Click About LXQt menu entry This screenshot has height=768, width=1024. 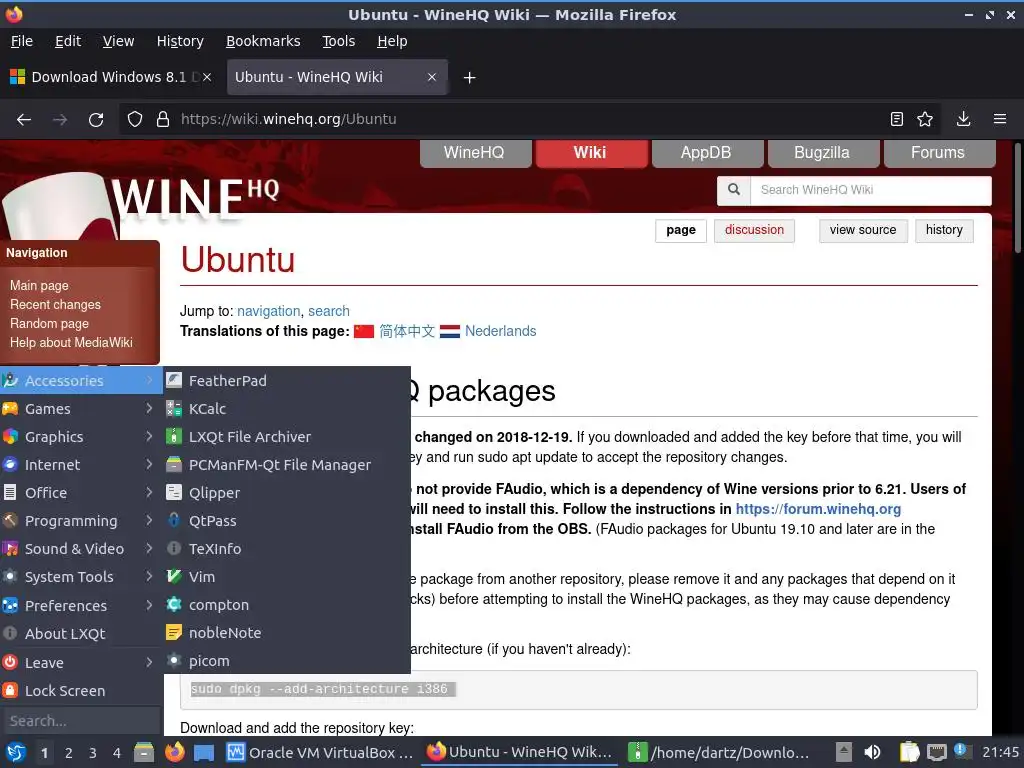tap(81, 633)
